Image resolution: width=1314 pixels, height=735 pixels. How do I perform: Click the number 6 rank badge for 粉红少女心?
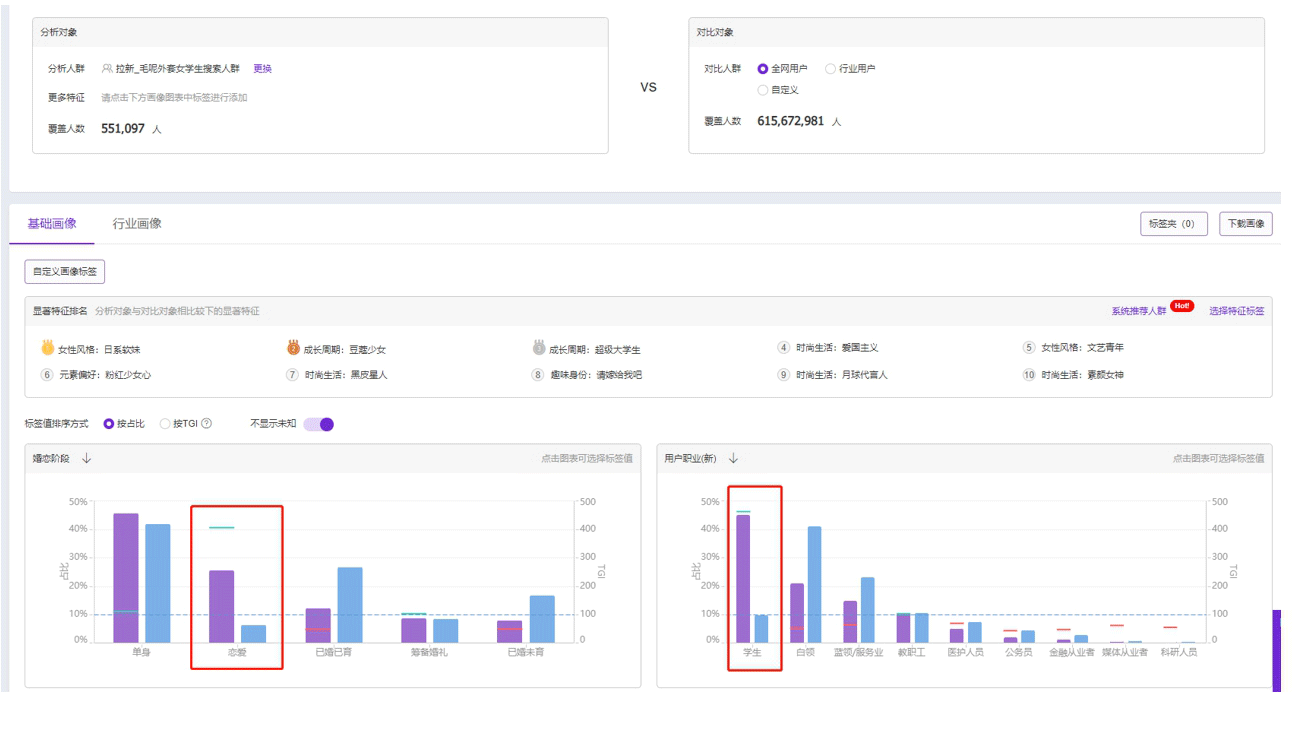47,375
